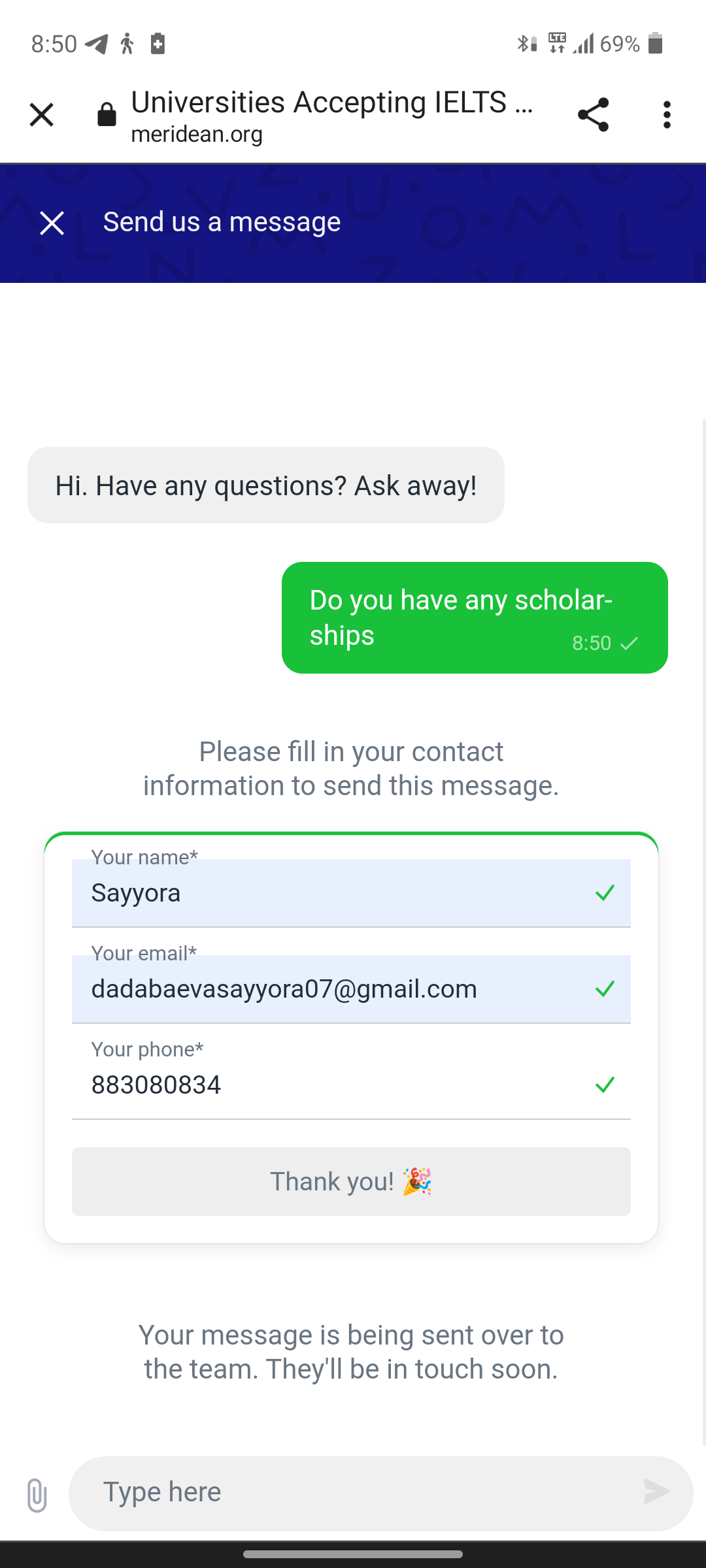Click the Thank you button
706x1568 pixels.
point(351,1181)
